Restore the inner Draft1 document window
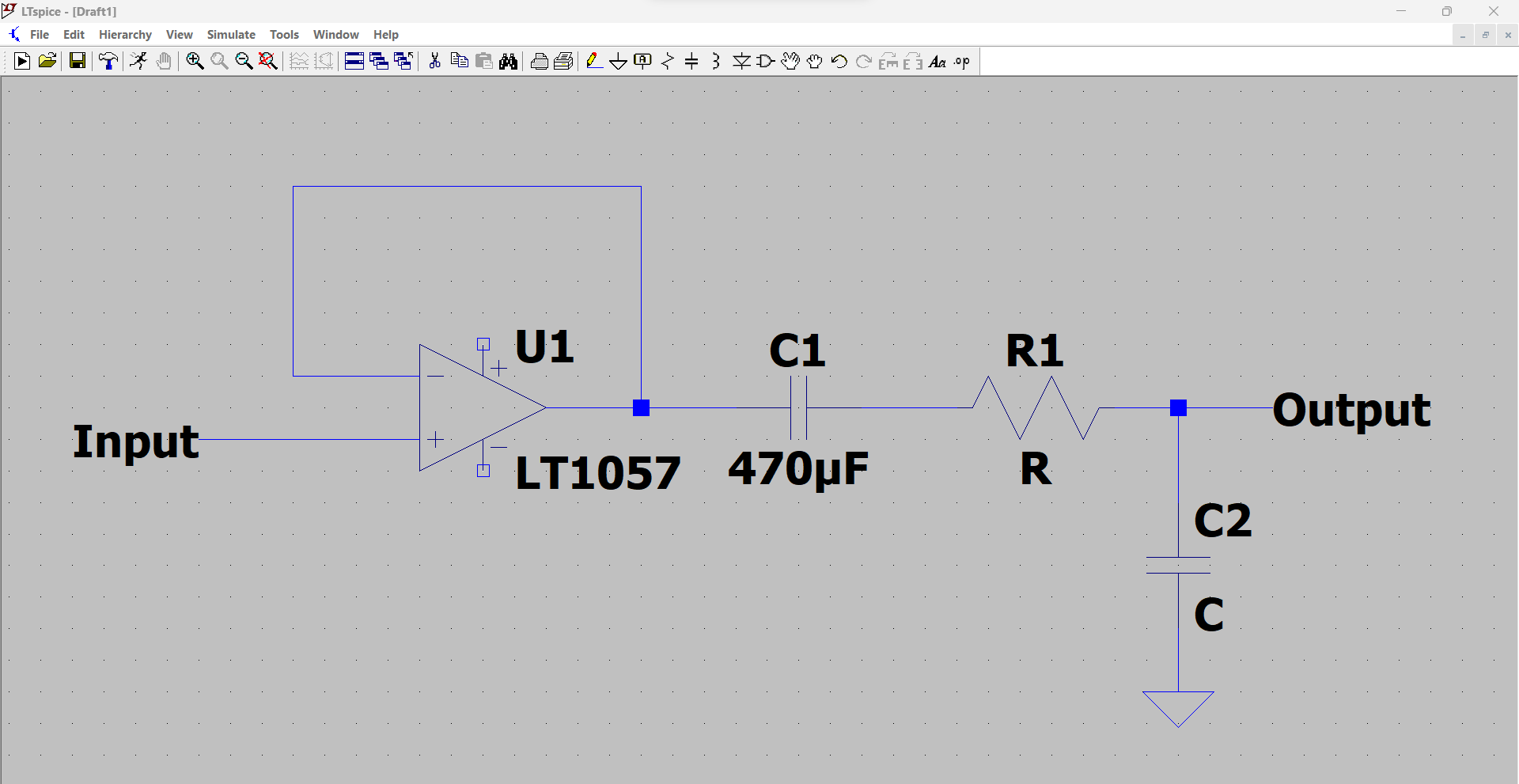This screenshot has width=1519, height=784. pyautogui.click(x=1486, y=35)
